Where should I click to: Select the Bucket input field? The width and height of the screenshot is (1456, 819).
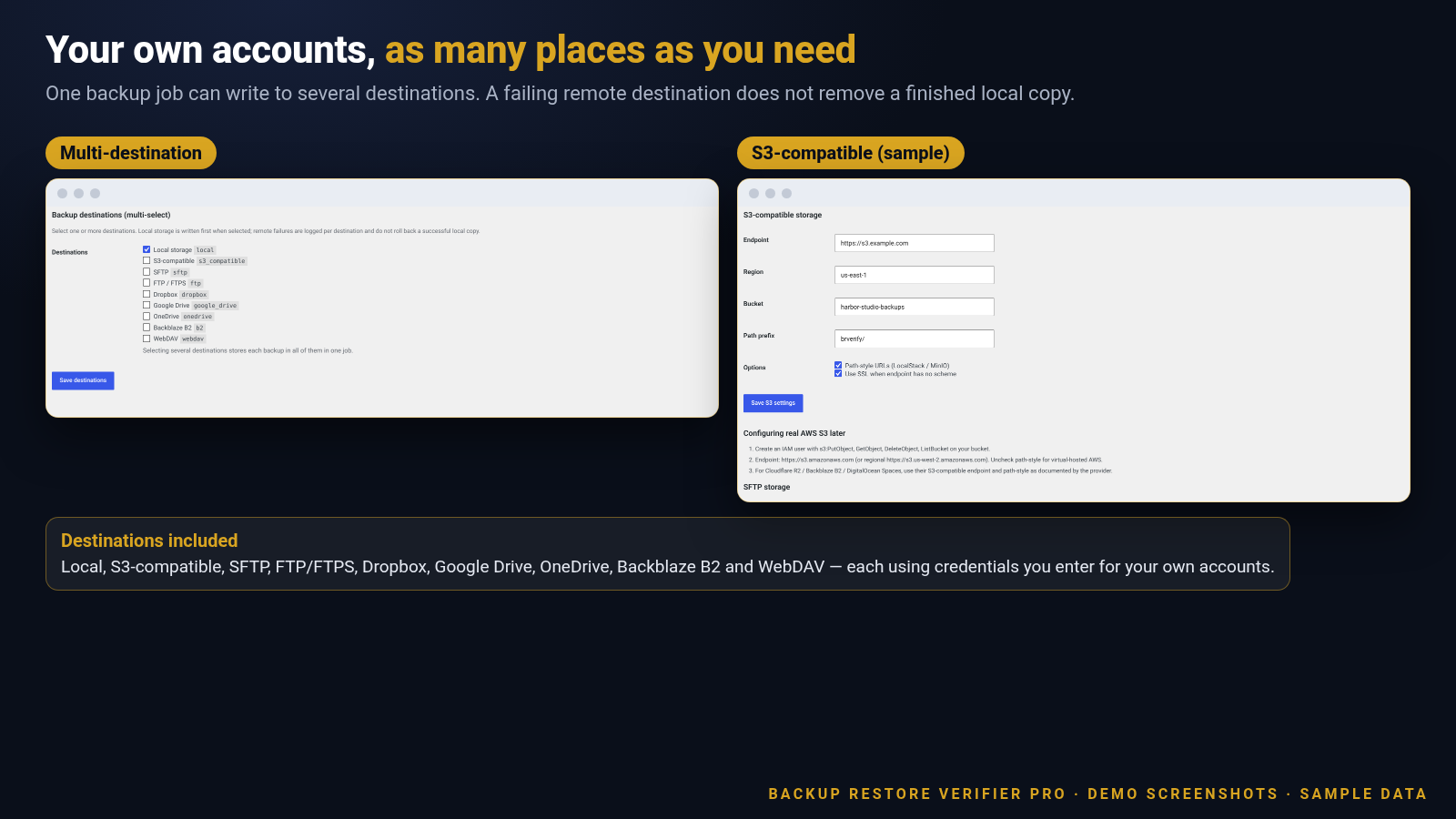915,307
